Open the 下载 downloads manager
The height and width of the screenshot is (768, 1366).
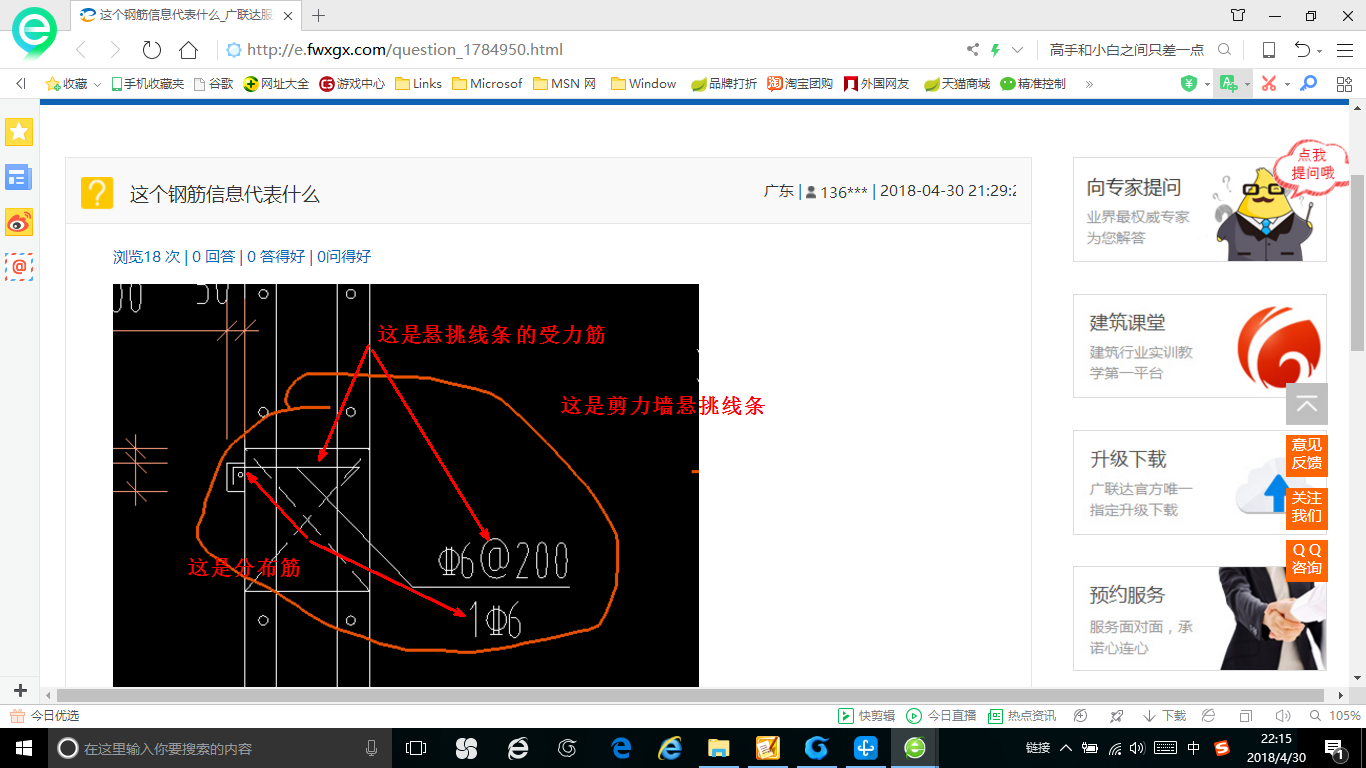click(x=1165, y=716)
